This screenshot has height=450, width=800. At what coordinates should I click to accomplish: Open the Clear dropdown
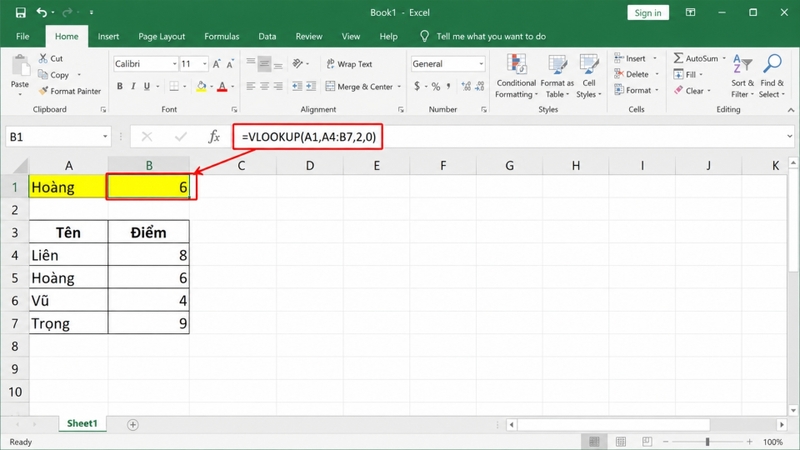pyautogui.click(x=692, y=91)
